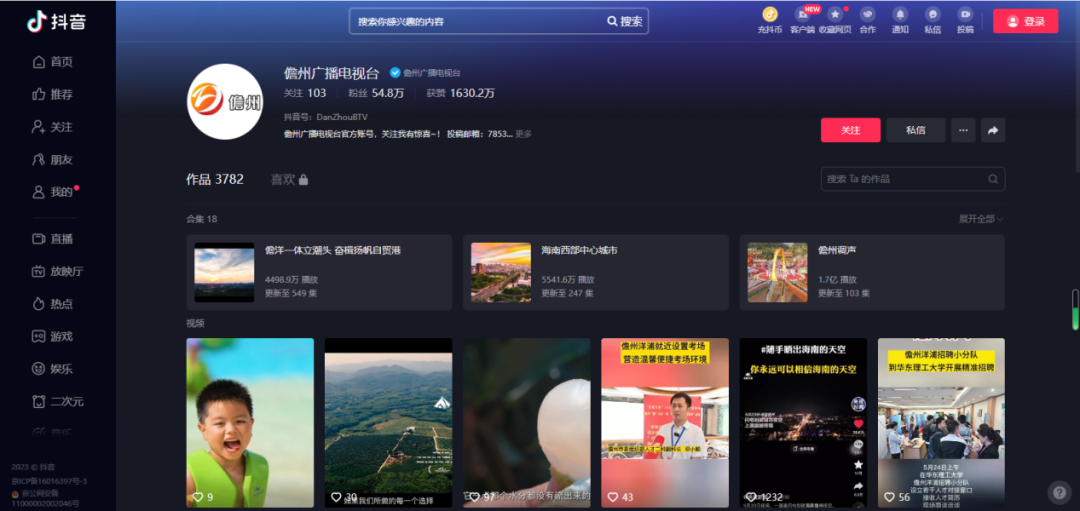Open 娱乐 in sidebar
Image resolution: width=1080 pixels, height=511 pixels.
(53, 369)
